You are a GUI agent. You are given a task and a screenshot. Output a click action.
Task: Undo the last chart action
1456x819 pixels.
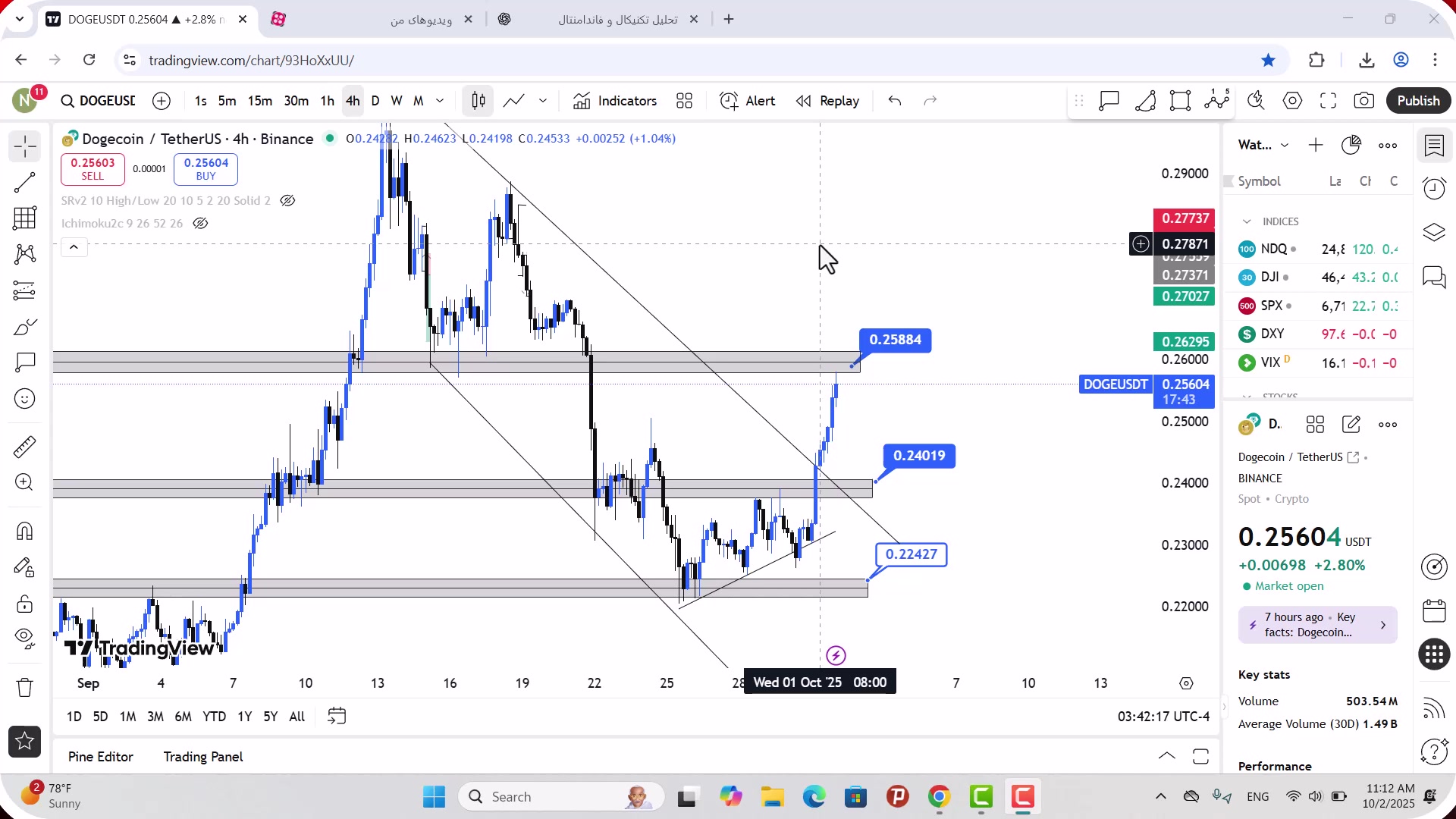[x=895, y=101]
